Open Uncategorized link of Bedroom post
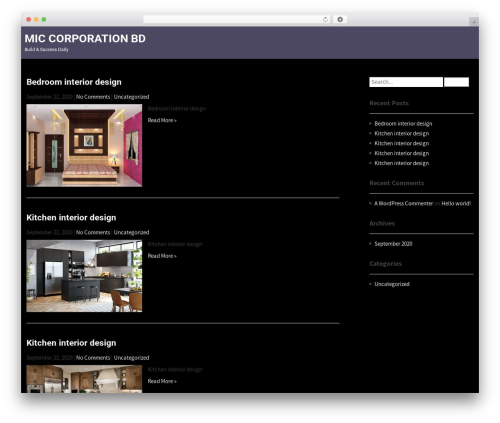The width and height of the screenshot is (500, 423). pyautogui.click(x=131, y=97)
